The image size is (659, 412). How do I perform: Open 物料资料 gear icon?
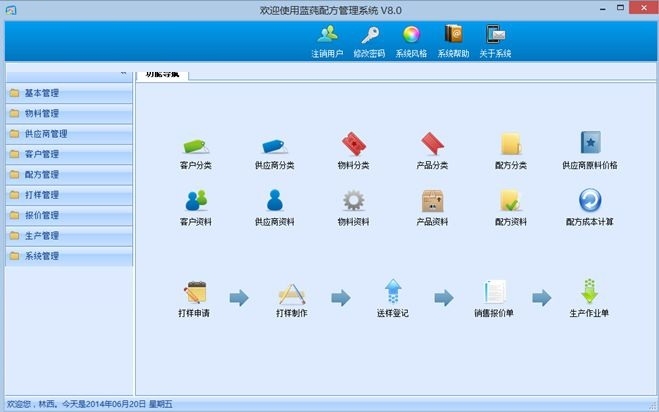pyautogui.click(x=353, y=200)
